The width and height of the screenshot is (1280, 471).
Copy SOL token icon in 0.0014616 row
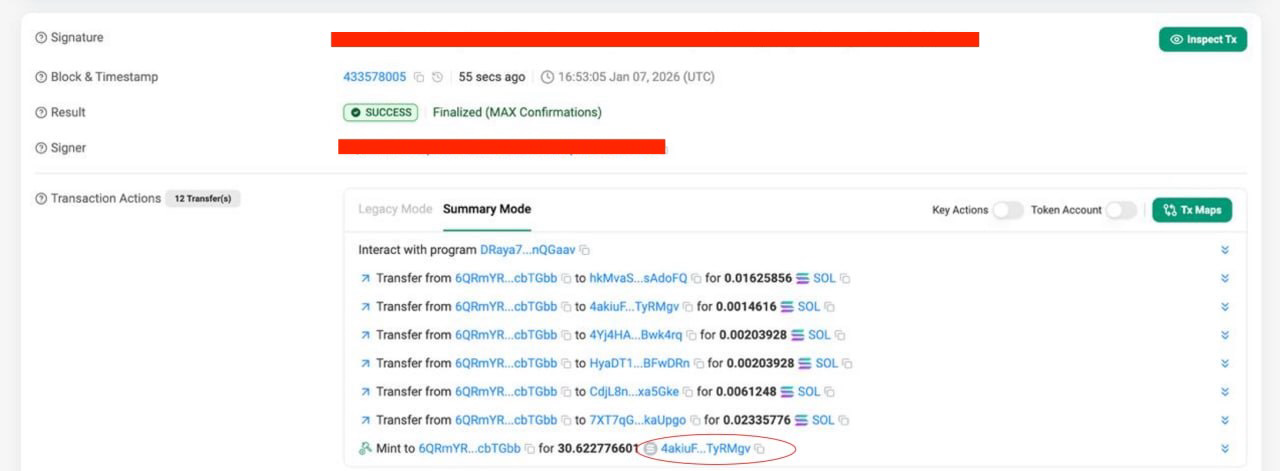point(829,307)
